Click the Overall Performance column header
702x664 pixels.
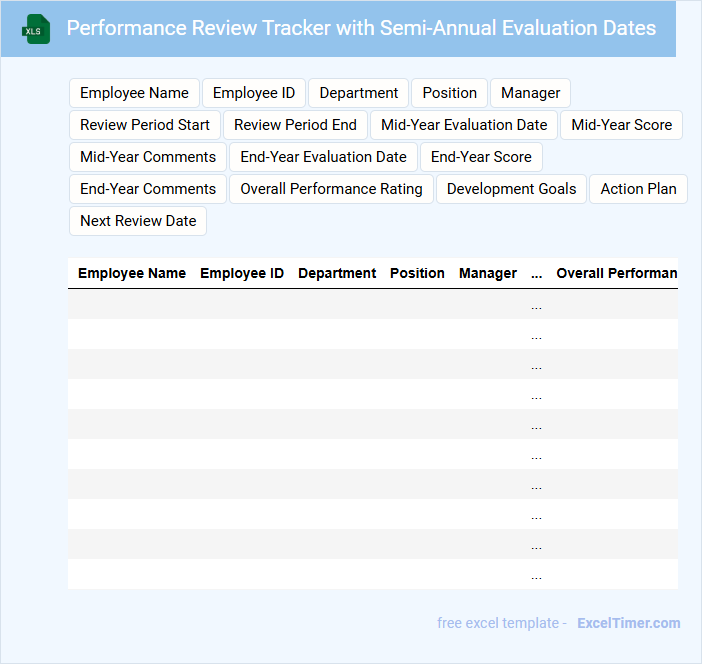[616, 273]
